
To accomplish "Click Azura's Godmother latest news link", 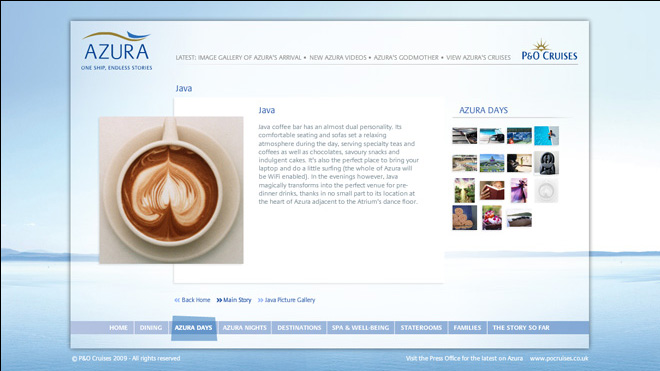I will [x=406, y=58].
